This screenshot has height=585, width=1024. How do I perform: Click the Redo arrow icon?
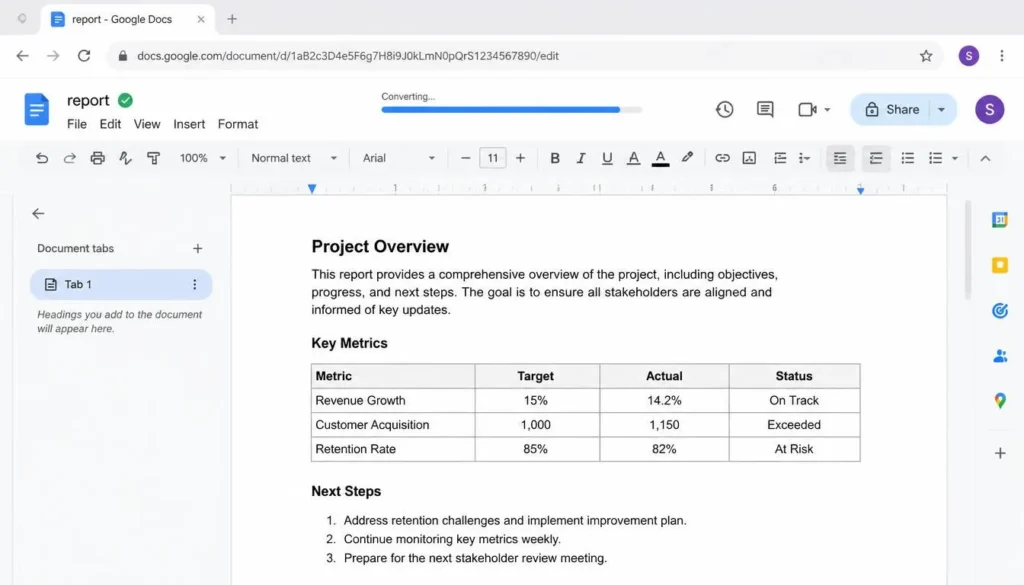pyautogui.click(x=69, y=158)
